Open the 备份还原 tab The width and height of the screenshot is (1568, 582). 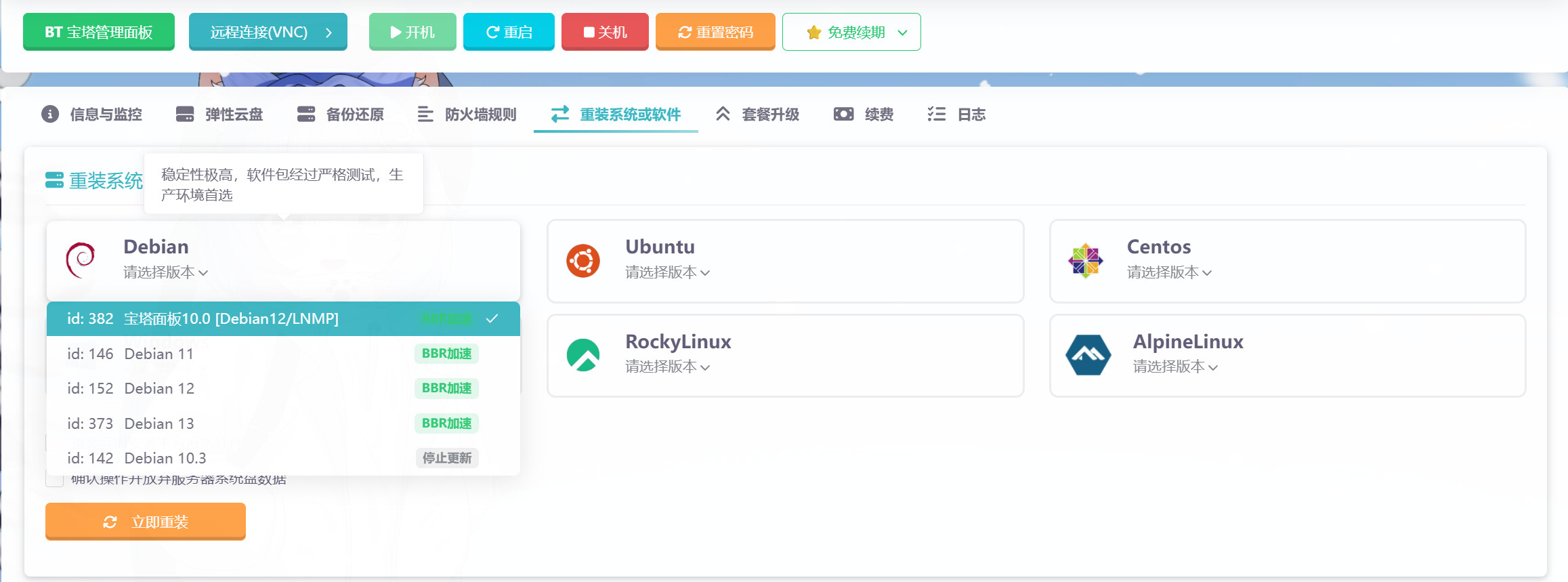click(x=341, y=114)
